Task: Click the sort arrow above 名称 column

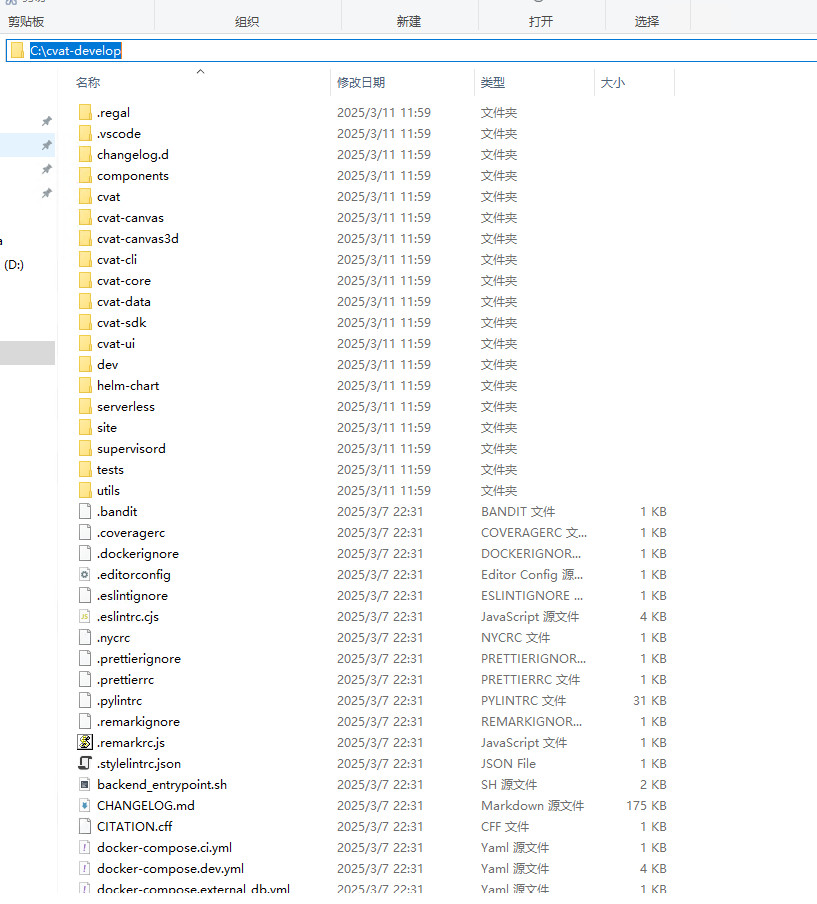Action: point(201,71)
